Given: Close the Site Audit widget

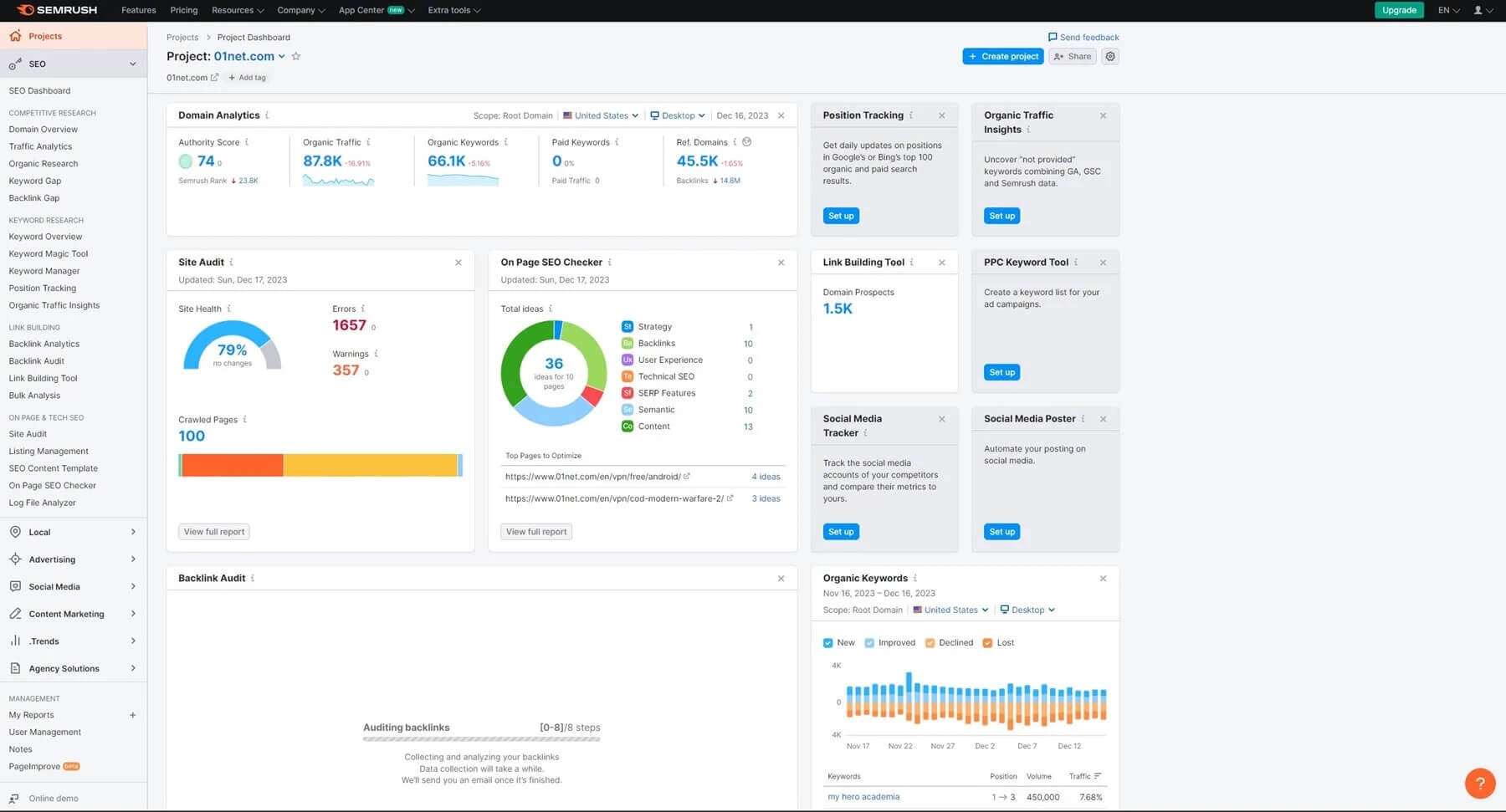Looking at the screenshot, I should pyautogui.click(x=458, y=263).
